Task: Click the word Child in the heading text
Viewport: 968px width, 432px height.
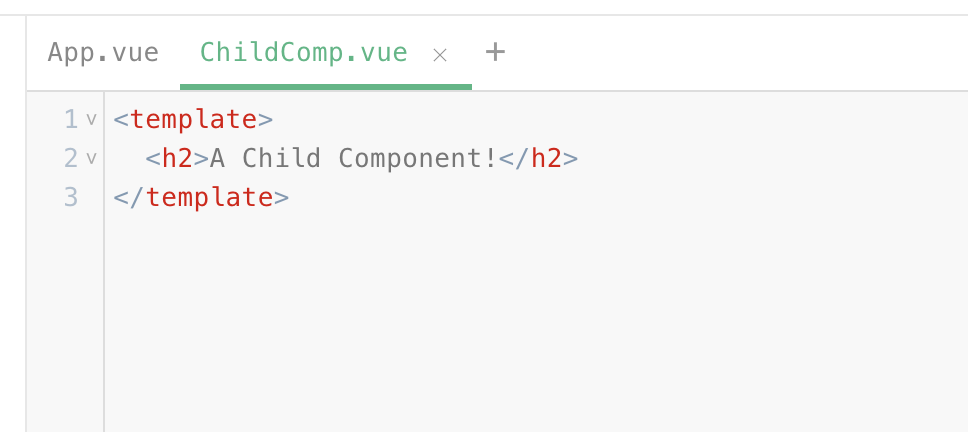Action: (x=282, y=159)
